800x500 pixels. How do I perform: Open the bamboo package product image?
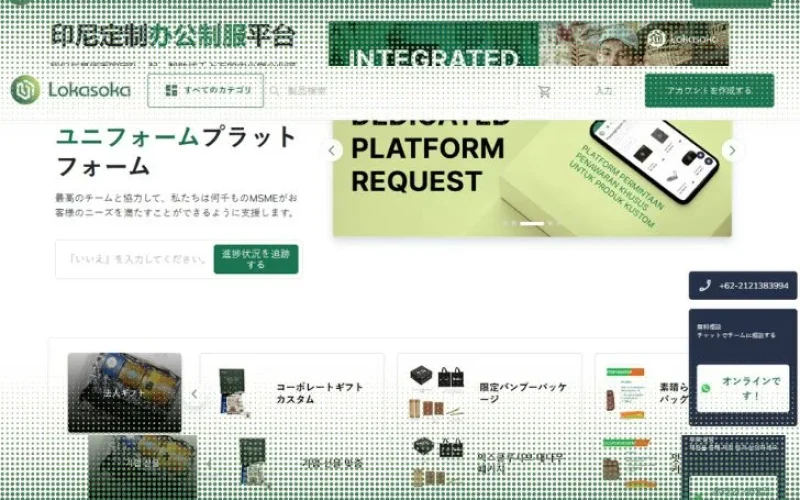[437, 391]
